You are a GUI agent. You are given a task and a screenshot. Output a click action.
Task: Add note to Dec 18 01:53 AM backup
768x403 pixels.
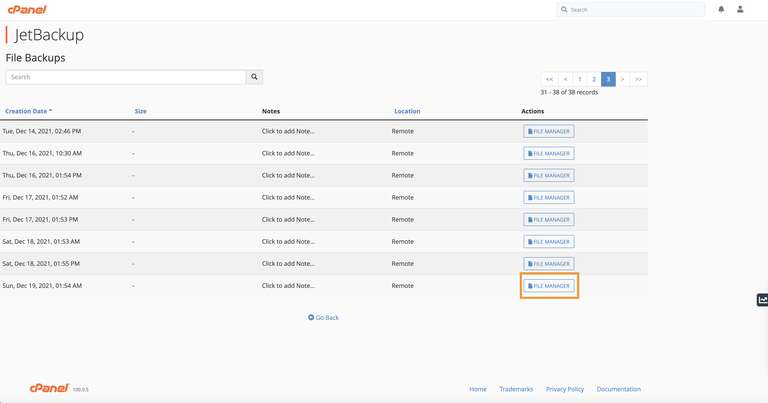pyautogui.click(x=288, y=241)
